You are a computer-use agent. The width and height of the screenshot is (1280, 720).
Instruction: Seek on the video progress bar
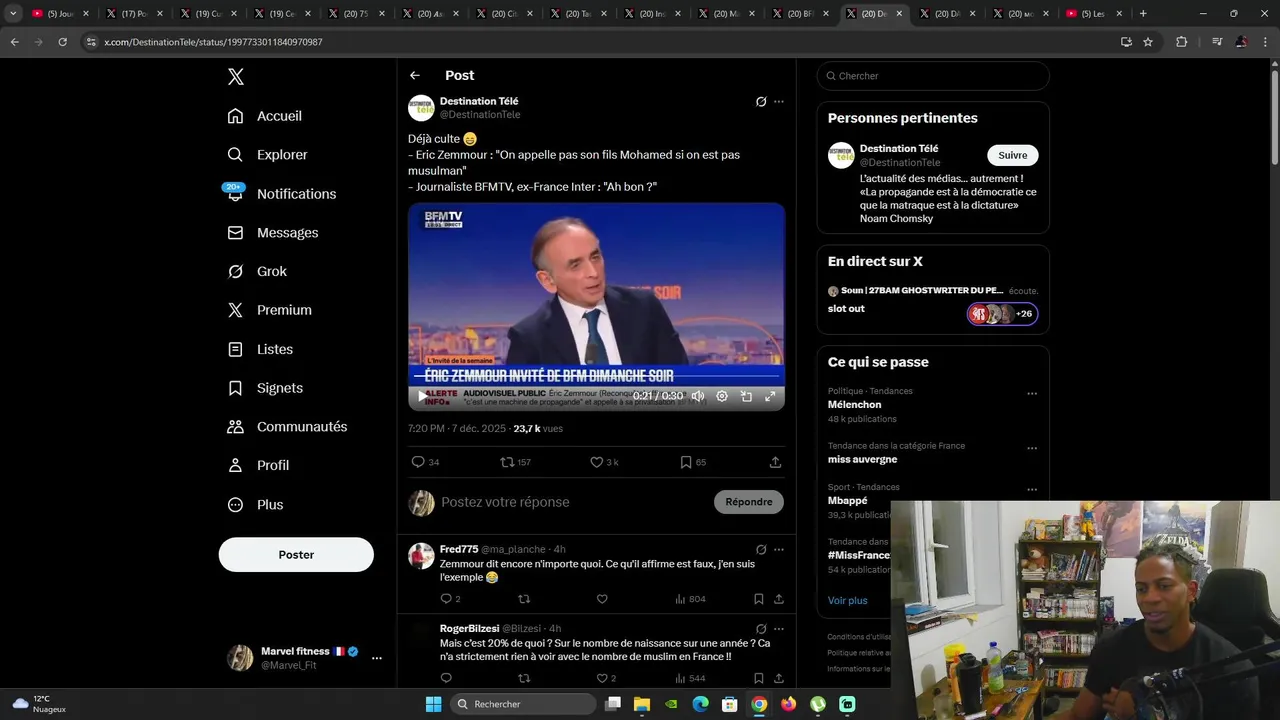pos(596,377)
